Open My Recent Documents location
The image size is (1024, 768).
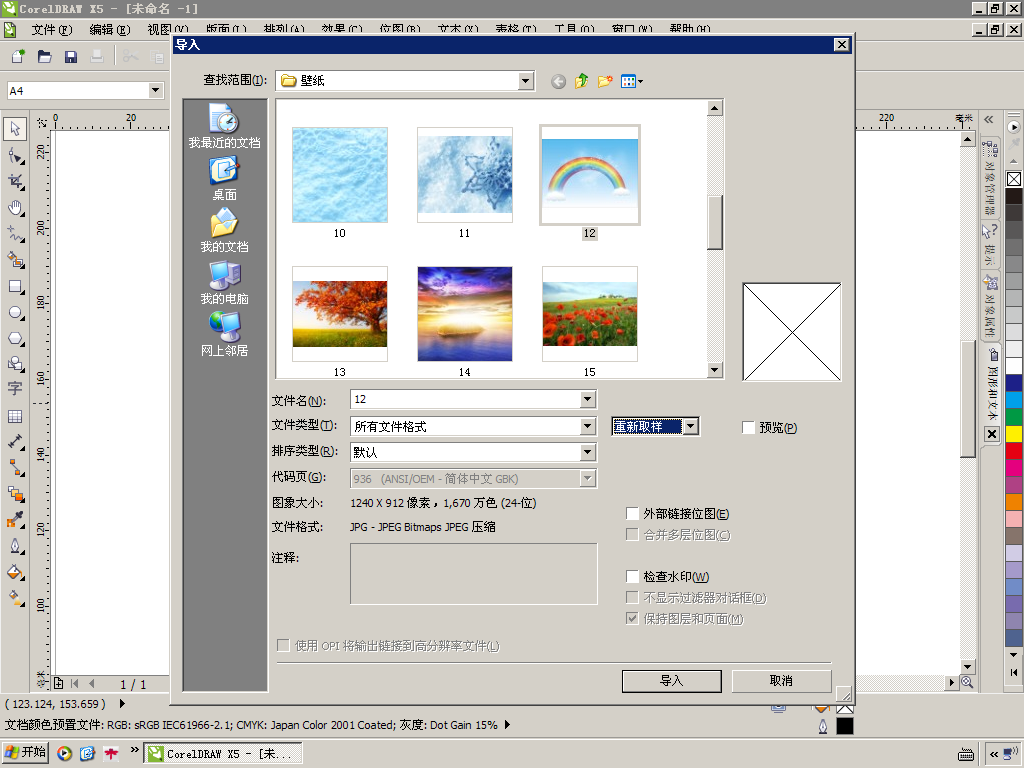pyautogui.click(x=225, y=127)
